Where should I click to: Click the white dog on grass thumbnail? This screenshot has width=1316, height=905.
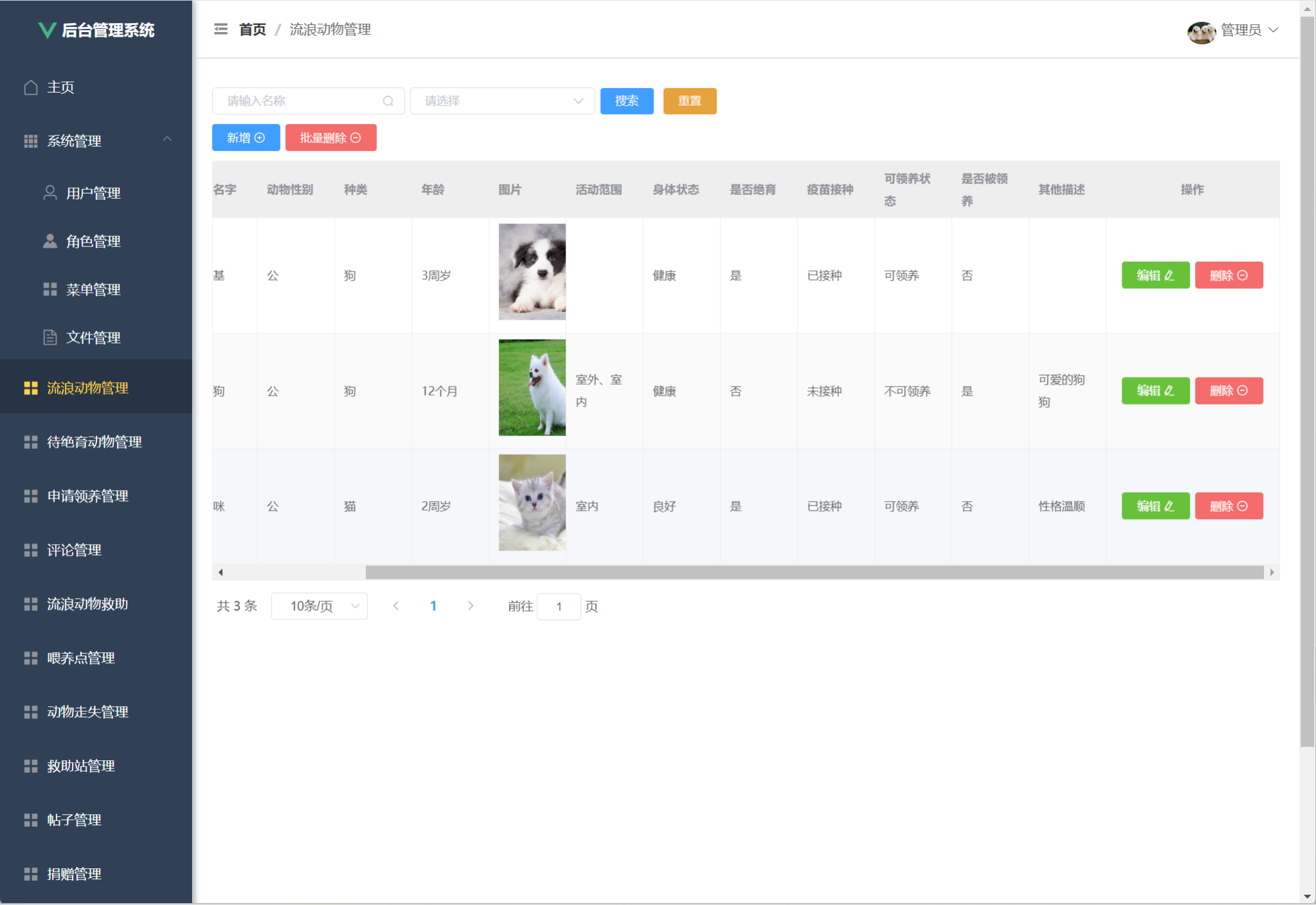click(x=532, y=387)
